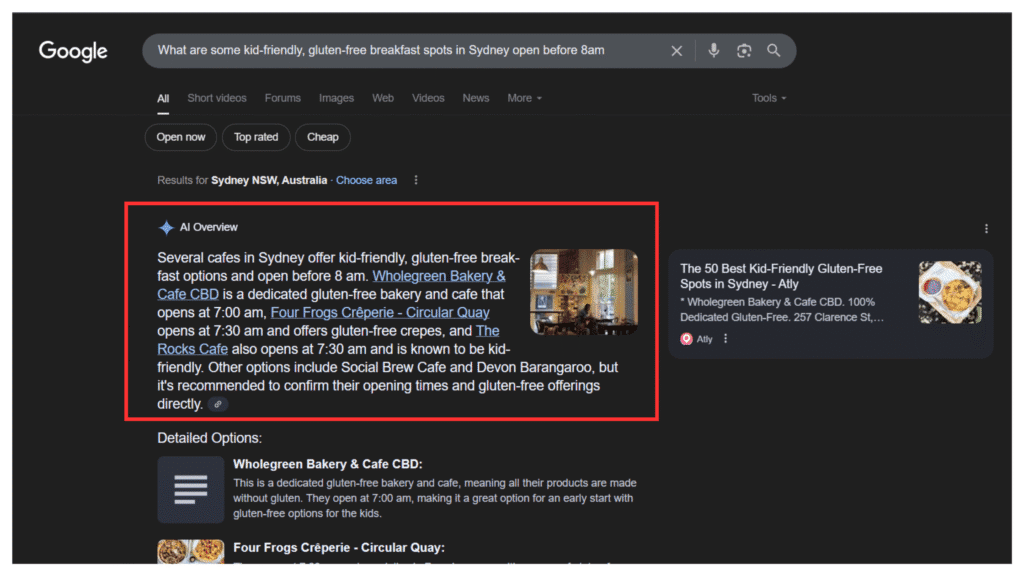Click the AI Overview sparkle icon
Screen dimensions: 1024x576
166,227
